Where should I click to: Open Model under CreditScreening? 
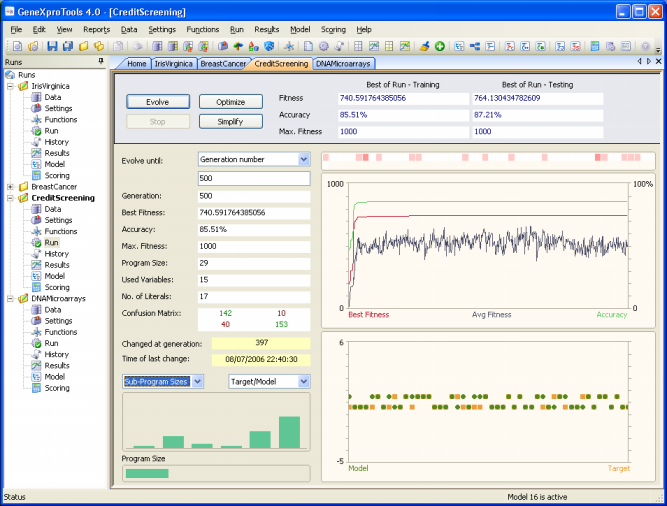(55, 276)
